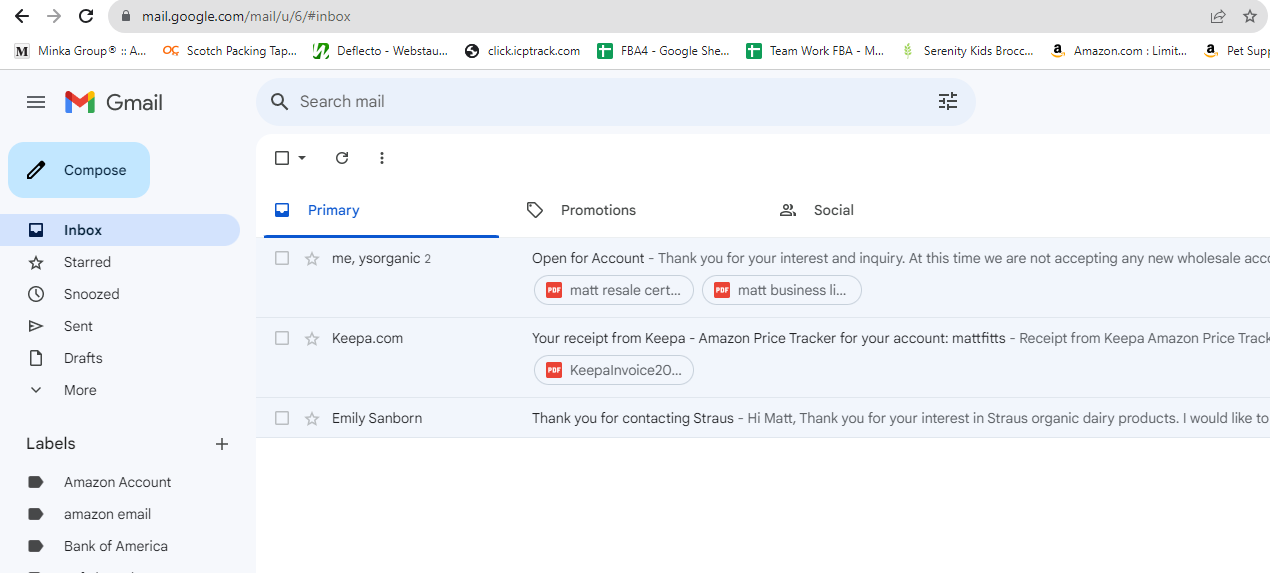
Task: Open Deflecto Webstaurant bookmark
Action: tap(381, 51)
